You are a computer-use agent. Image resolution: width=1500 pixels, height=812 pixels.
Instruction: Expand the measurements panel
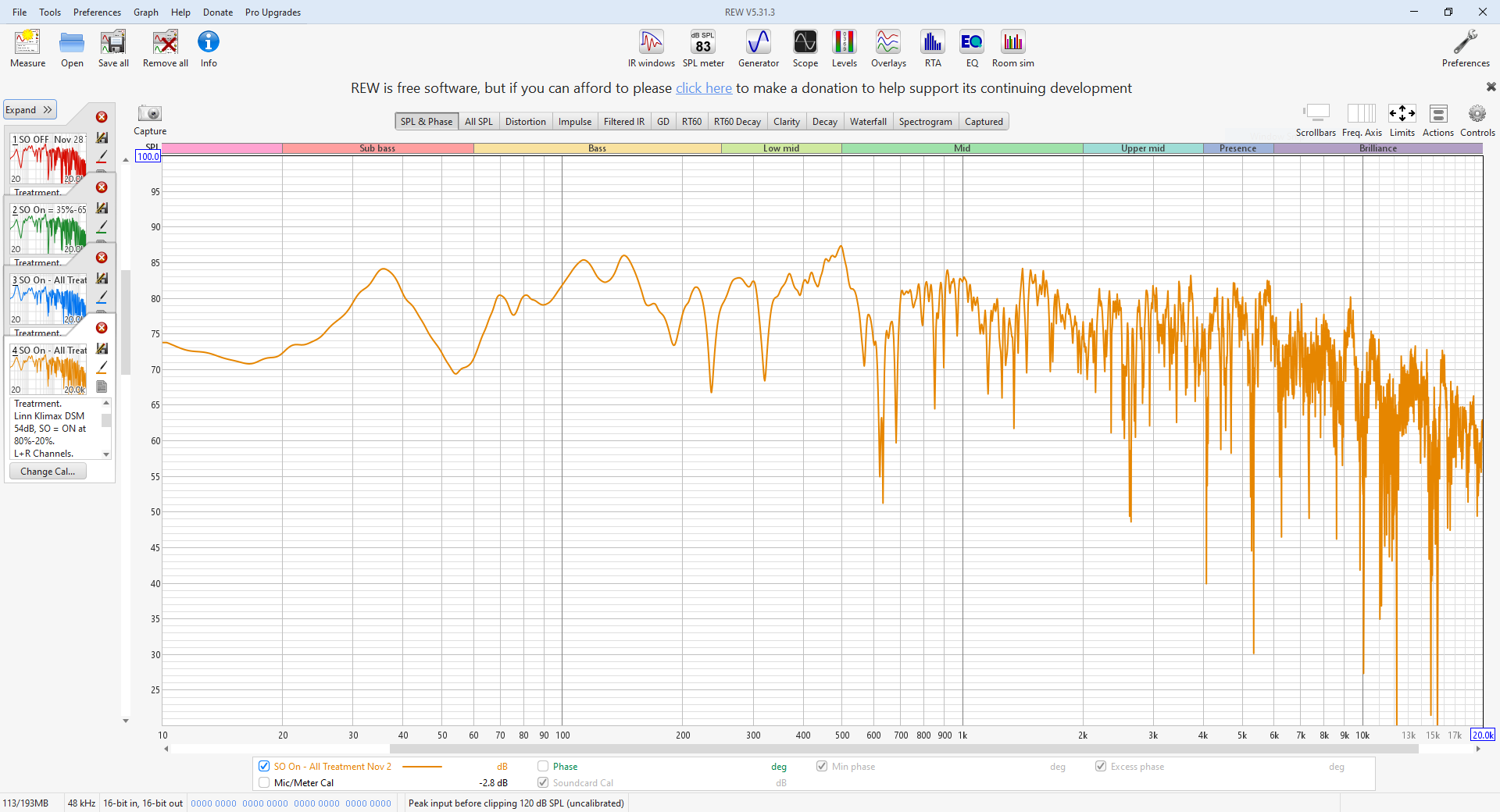30,110
